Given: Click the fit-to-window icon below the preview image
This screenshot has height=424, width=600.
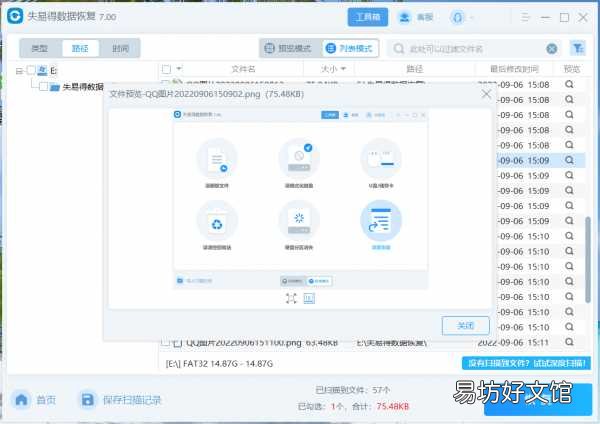Looking at the screenshot, I should click(291, 298).
